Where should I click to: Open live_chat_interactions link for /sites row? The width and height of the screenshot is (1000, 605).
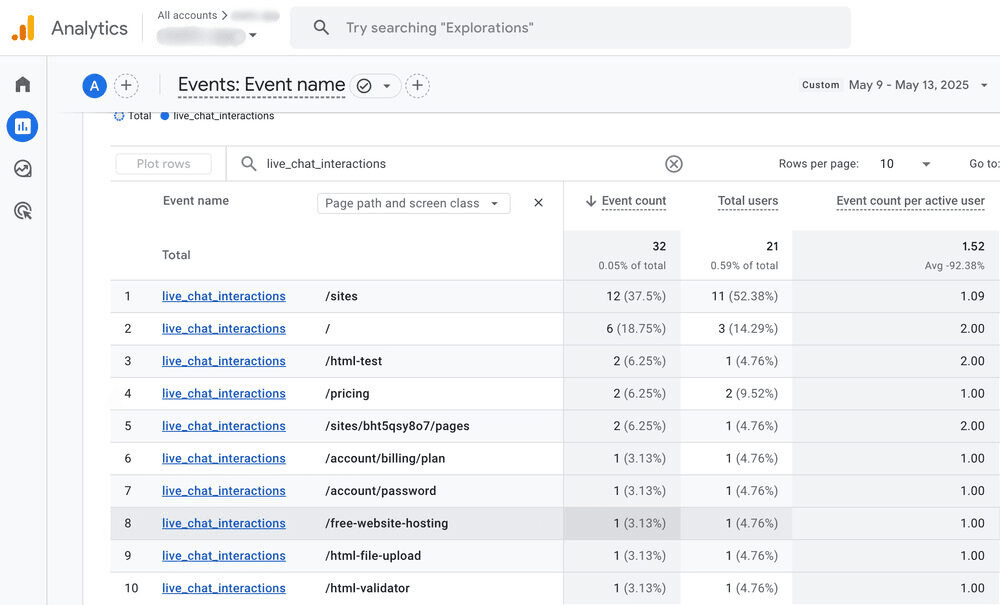coord(224,296)
